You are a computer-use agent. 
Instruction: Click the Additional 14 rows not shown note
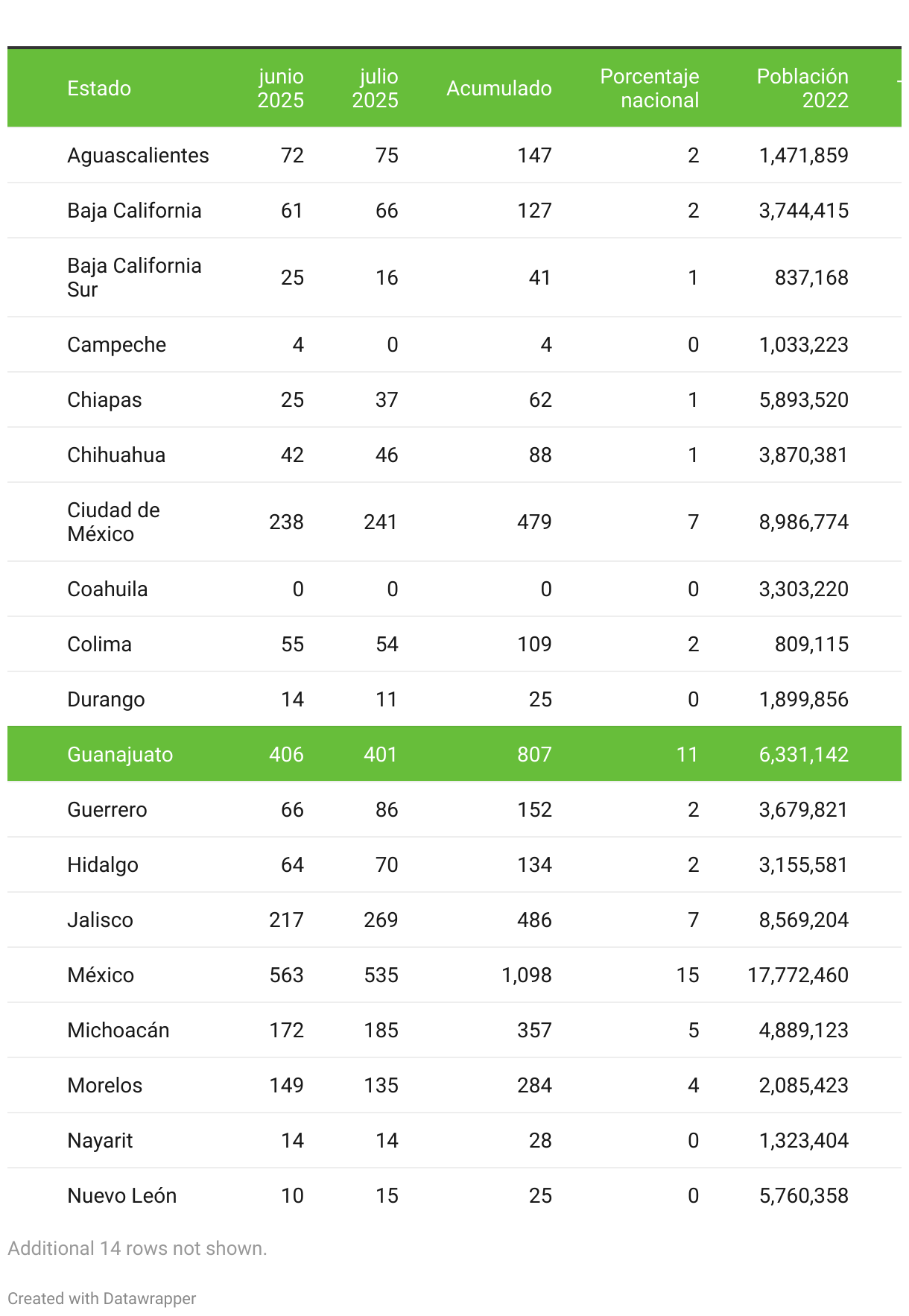coord(137,1248)
